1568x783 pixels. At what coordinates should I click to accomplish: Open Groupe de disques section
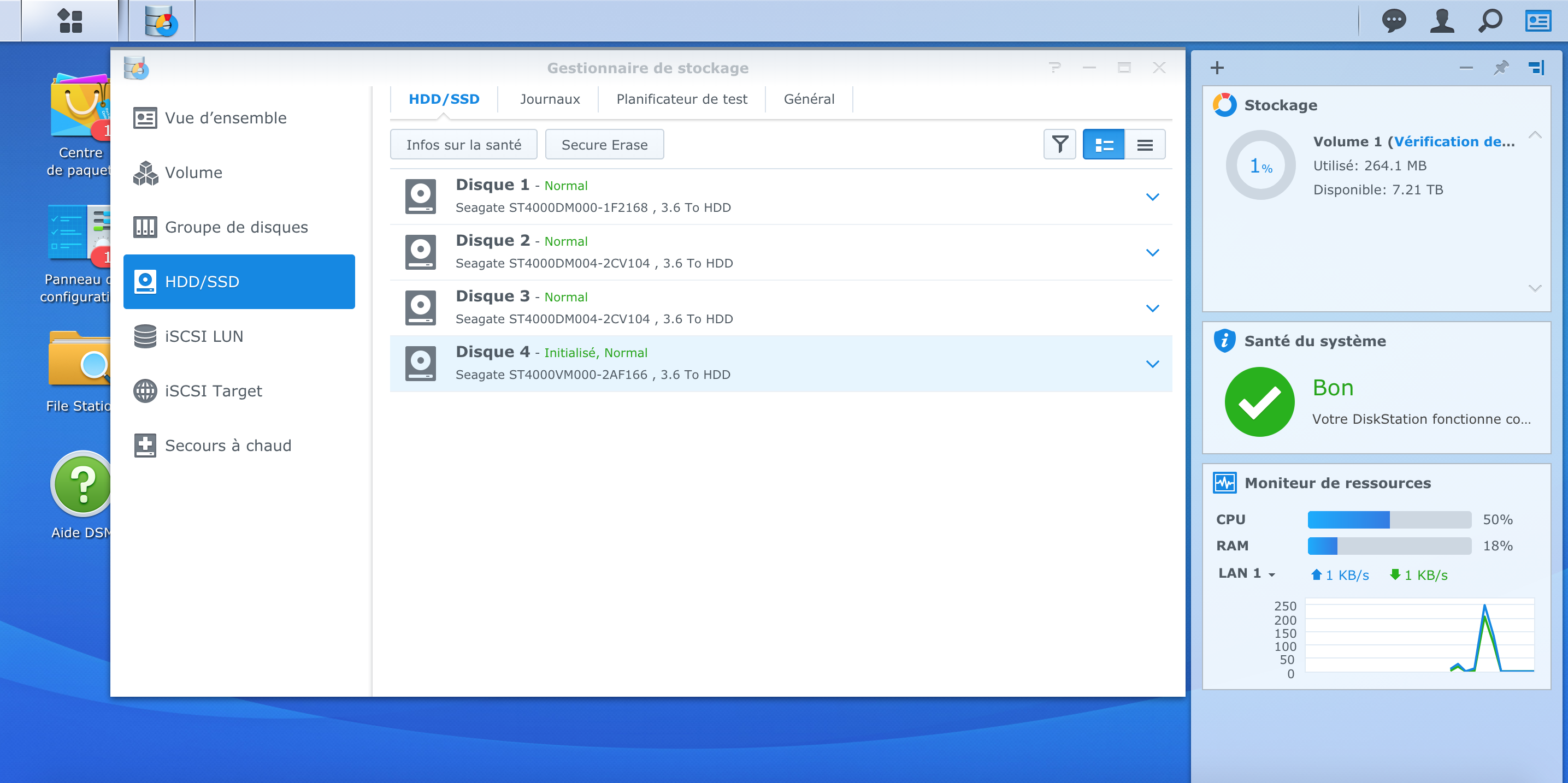[x=239, y=227]
